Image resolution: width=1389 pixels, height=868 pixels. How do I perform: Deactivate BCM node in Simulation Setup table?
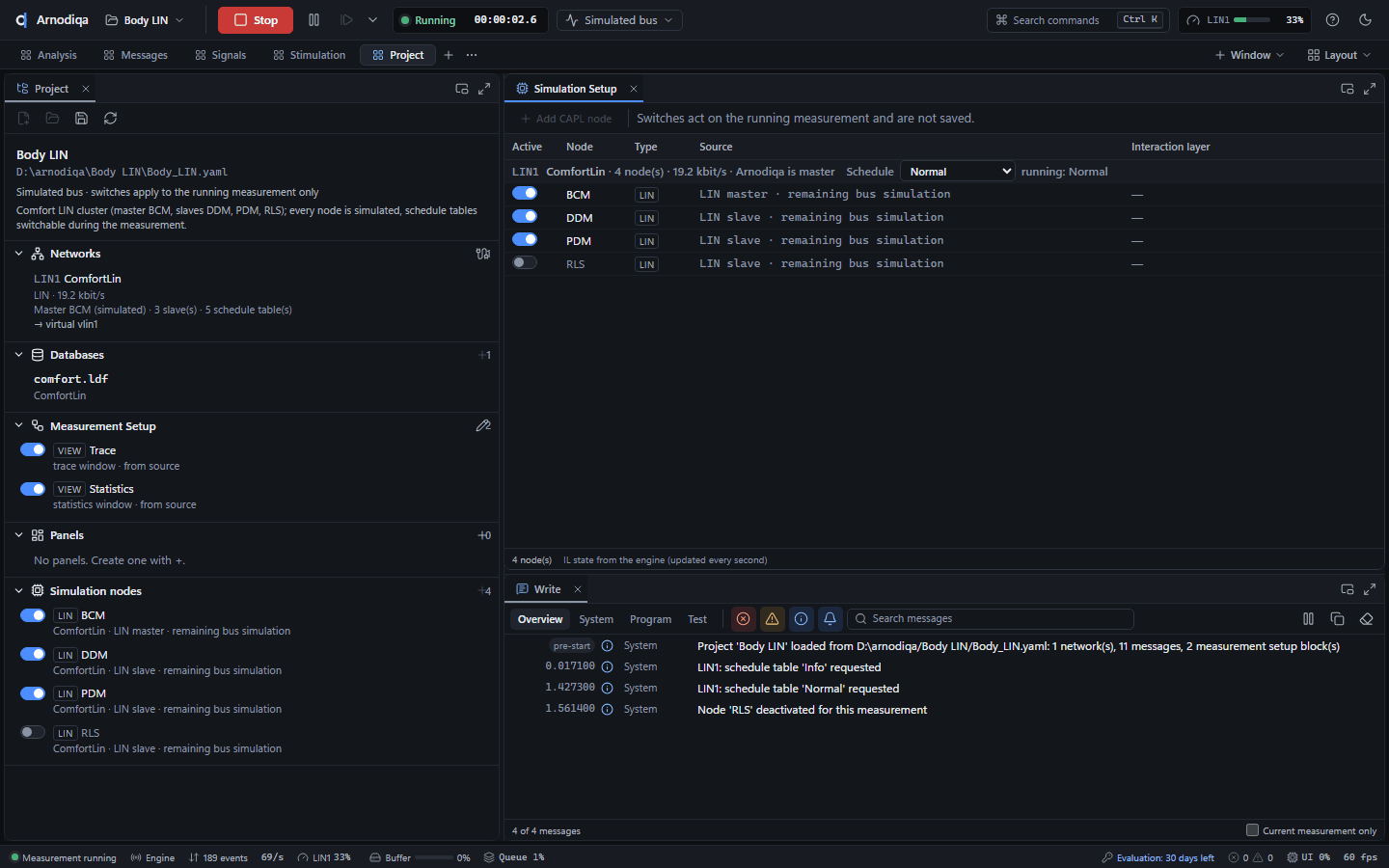(525, 193)
